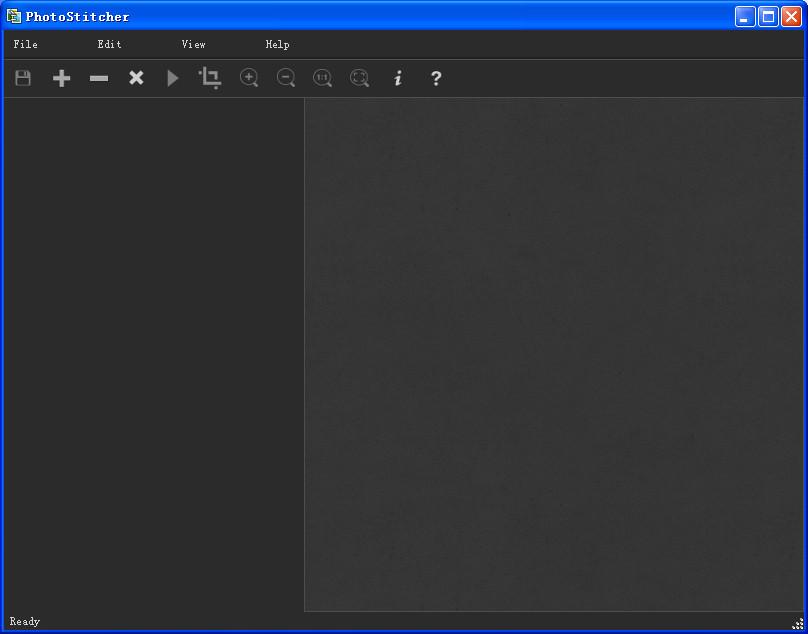Close the PhotoStitcher window
Viewport: 808px width, 634px height.
pos(791,16)
